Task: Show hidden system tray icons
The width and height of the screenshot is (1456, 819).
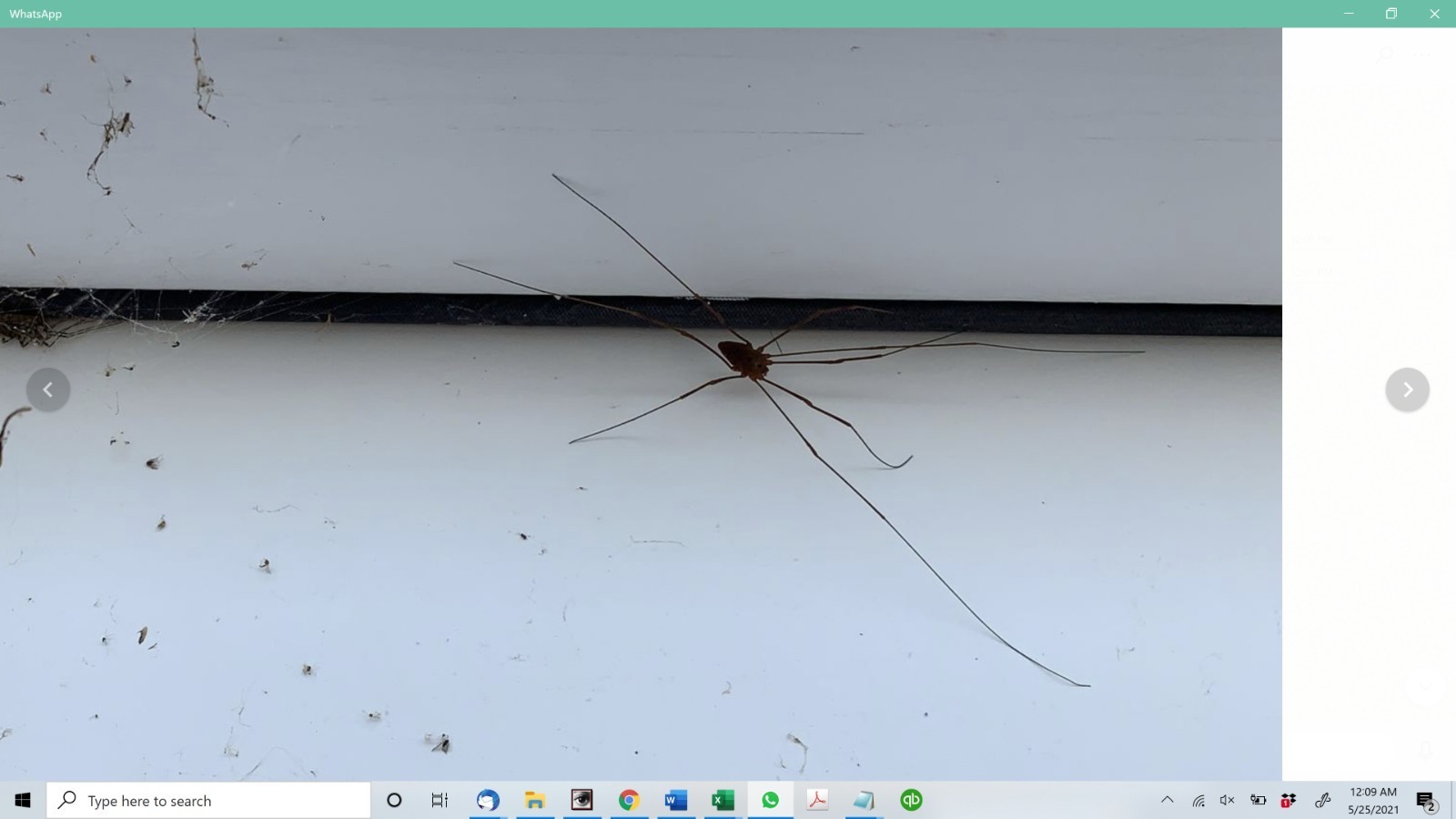Action: [1168, 800]
